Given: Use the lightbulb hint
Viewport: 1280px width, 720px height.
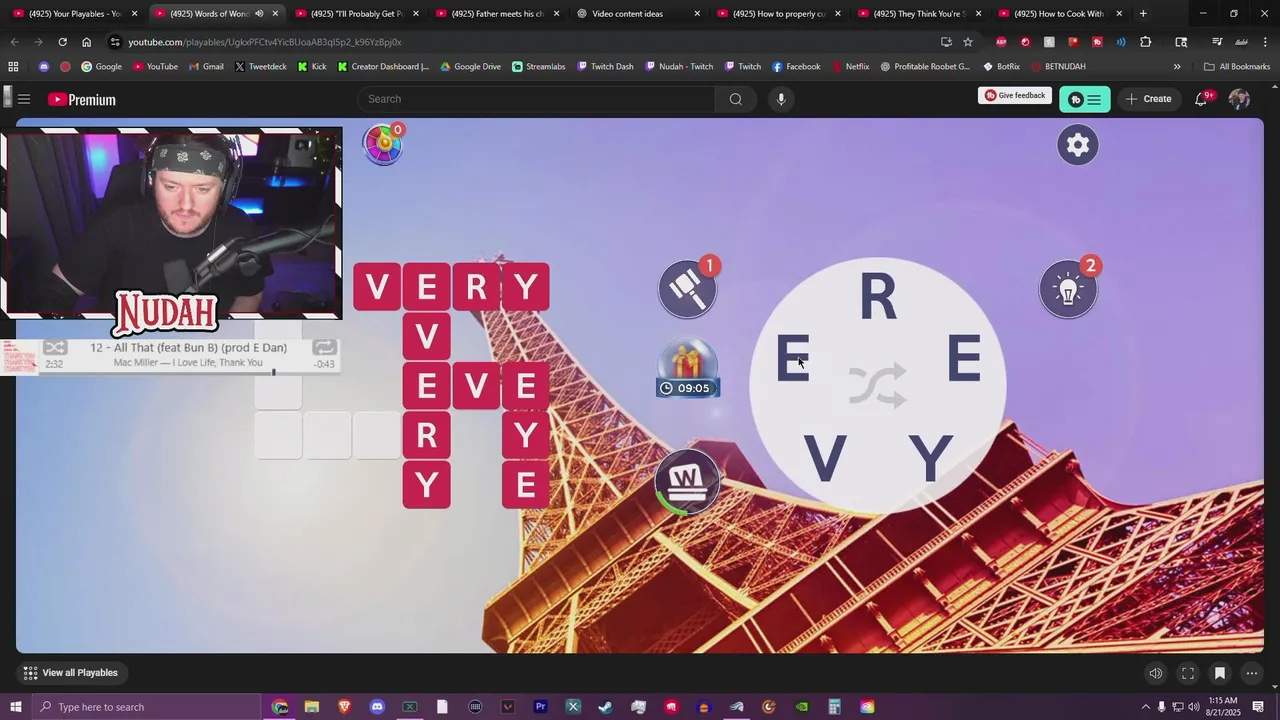Looking at the screenshot, I should click(1068, 290).
